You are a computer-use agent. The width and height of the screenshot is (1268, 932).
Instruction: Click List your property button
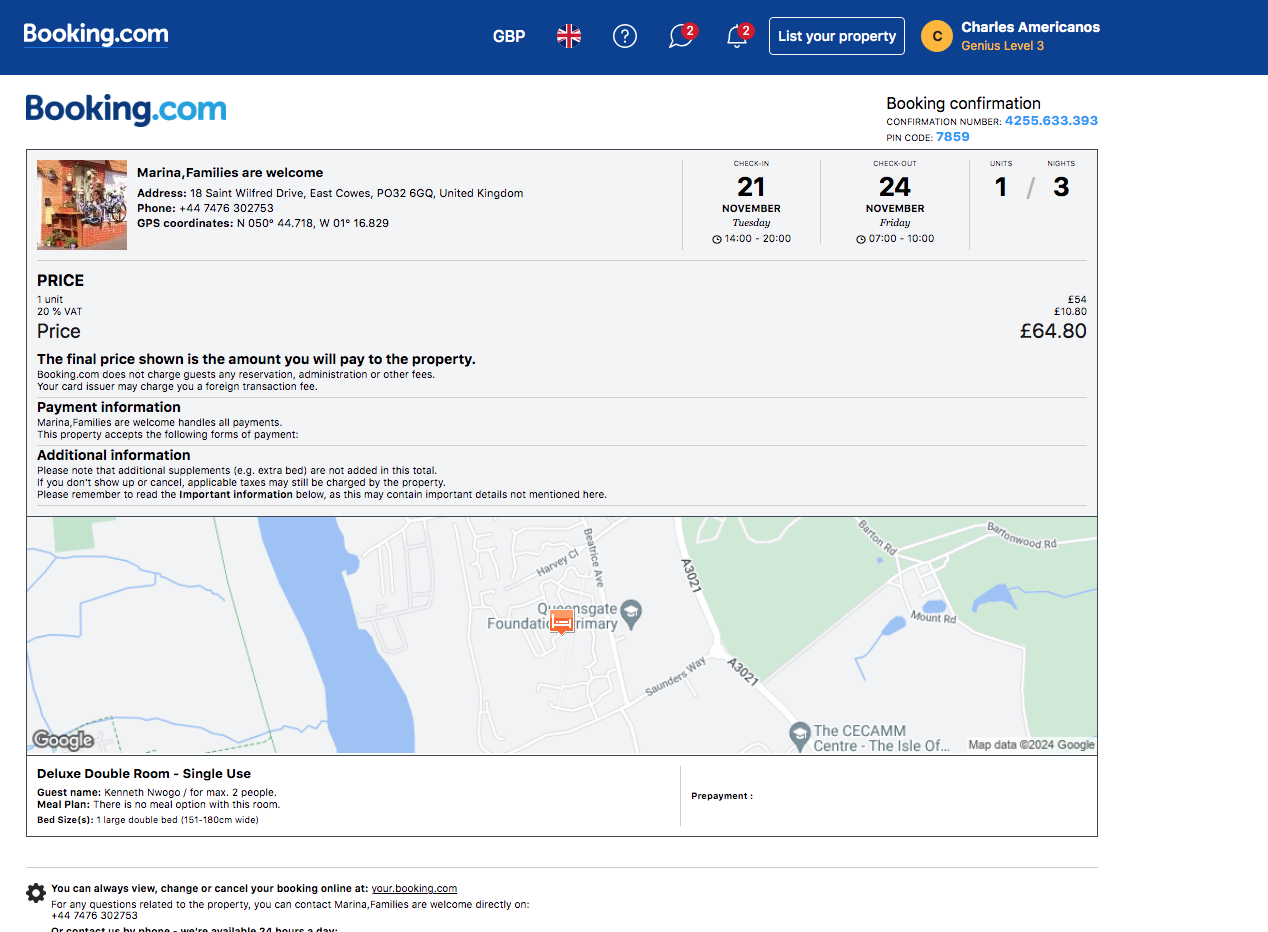(x=837, y=36)
